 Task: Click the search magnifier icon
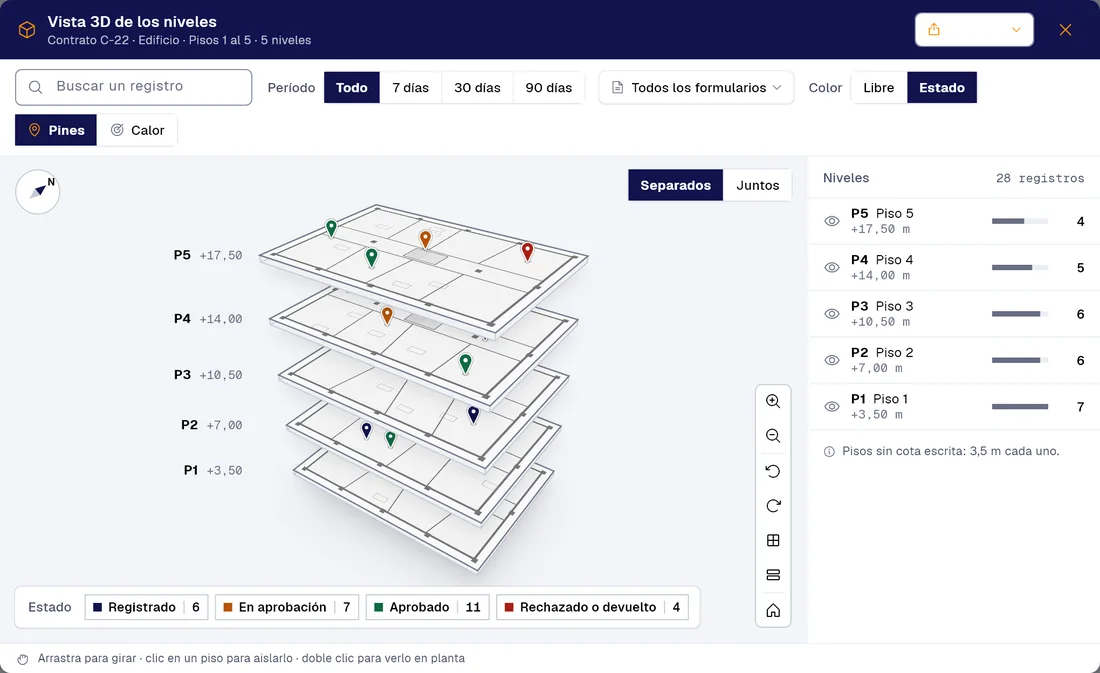click(35, 87)
